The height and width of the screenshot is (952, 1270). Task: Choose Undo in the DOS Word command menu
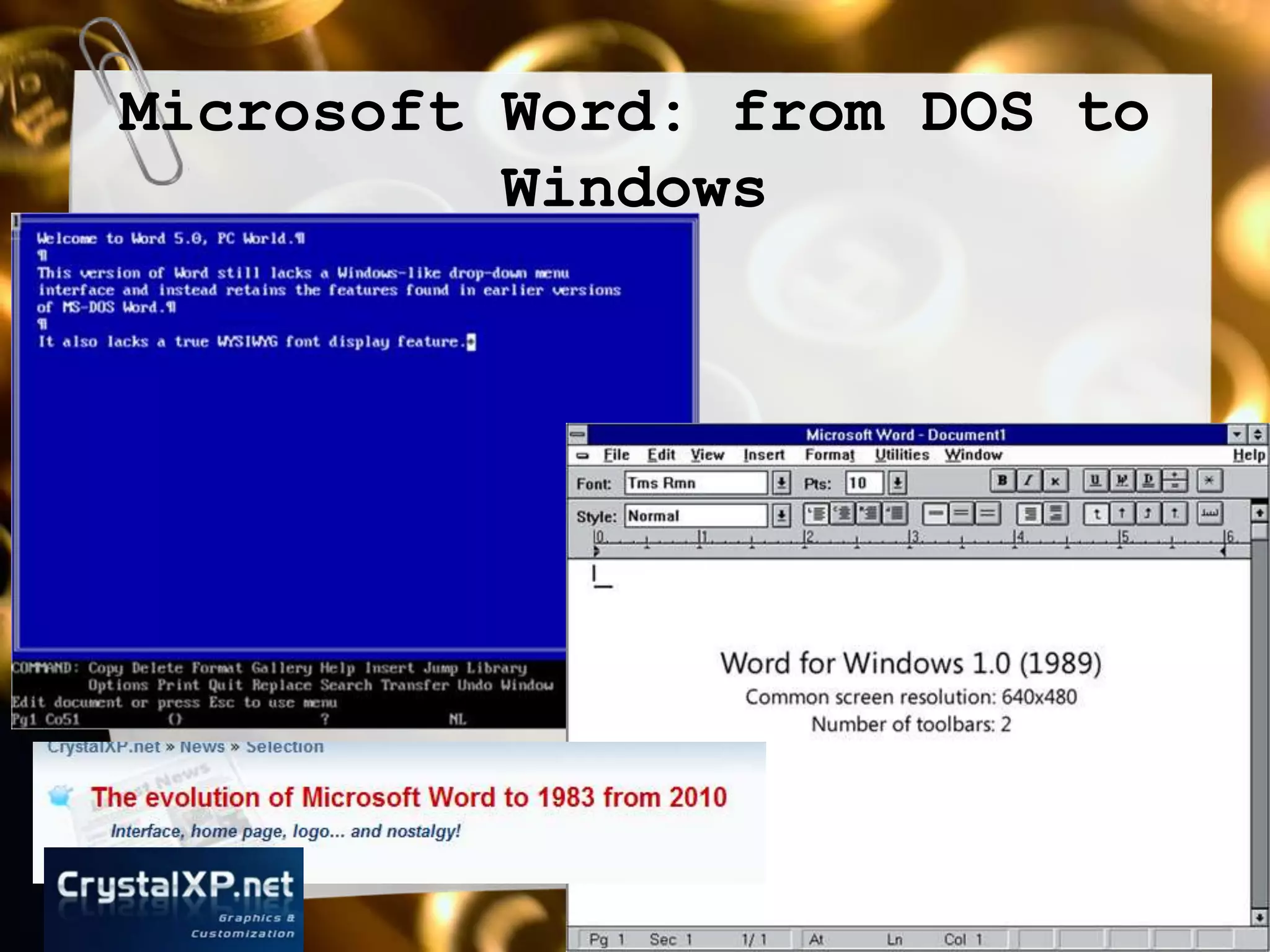click(x=475, y=685)
